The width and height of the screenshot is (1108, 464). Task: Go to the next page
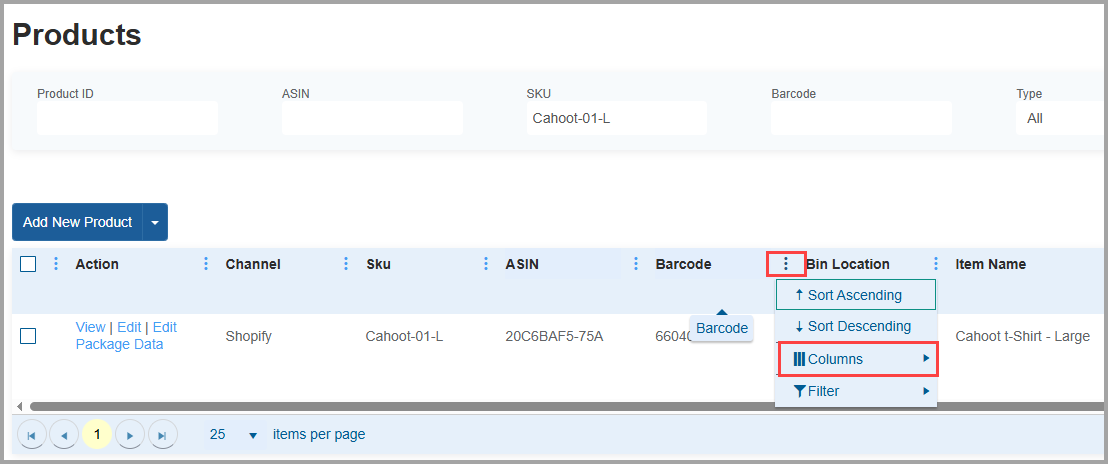(x=129, y=435)
